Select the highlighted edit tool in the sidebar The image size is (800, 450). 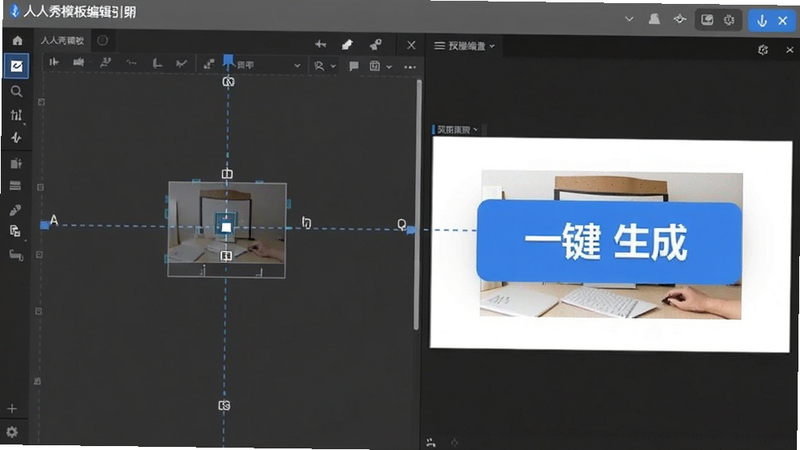click(x=16, y=66)
